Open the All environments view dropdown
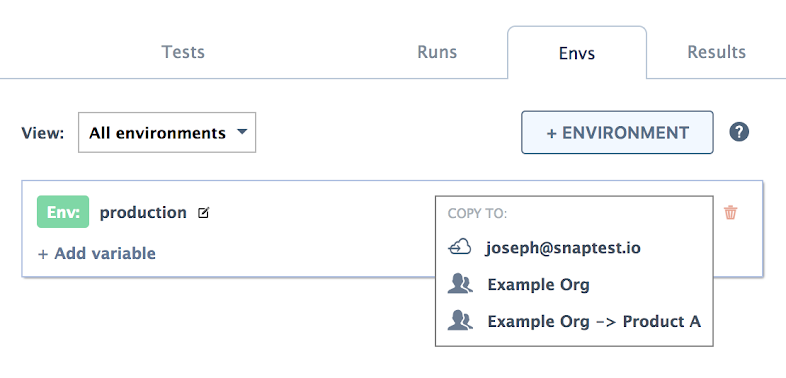The width and height of the screenshot is (786, 378). (167, 132)
